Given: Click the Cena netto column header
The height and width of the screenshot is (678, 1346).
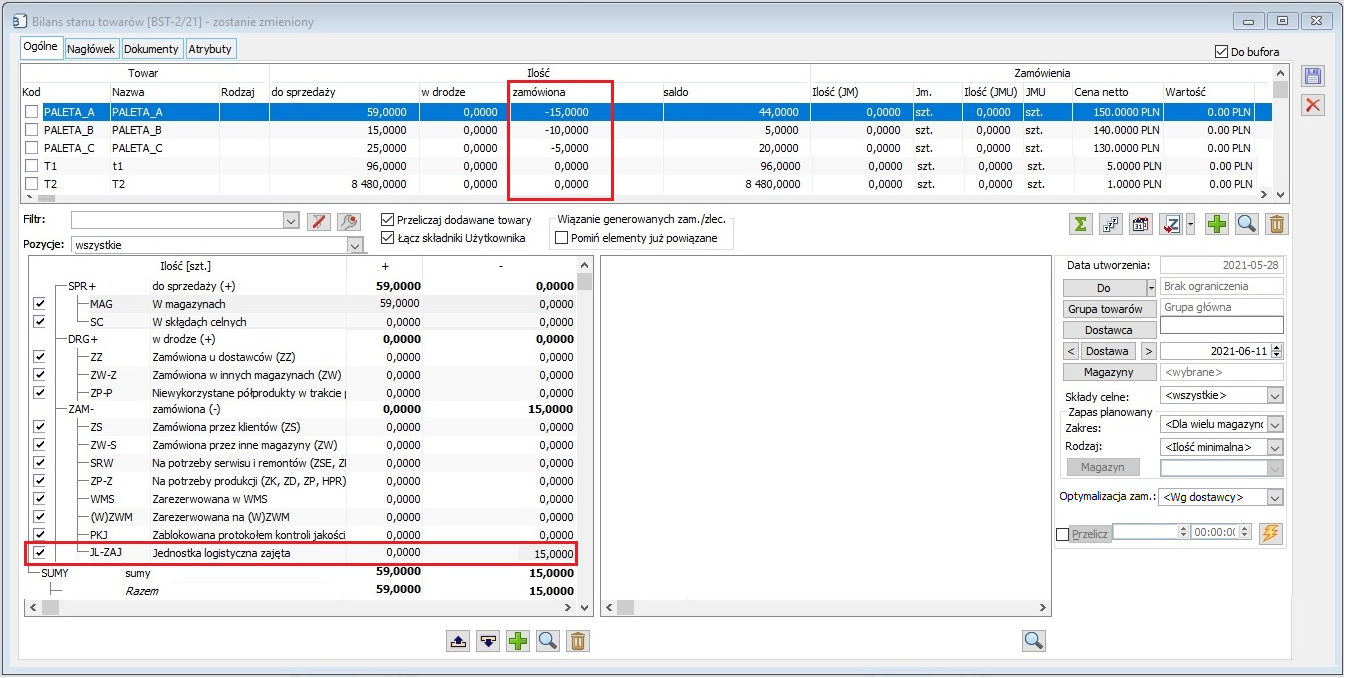Looking at the screenshot, I should tap(1117, 92).
